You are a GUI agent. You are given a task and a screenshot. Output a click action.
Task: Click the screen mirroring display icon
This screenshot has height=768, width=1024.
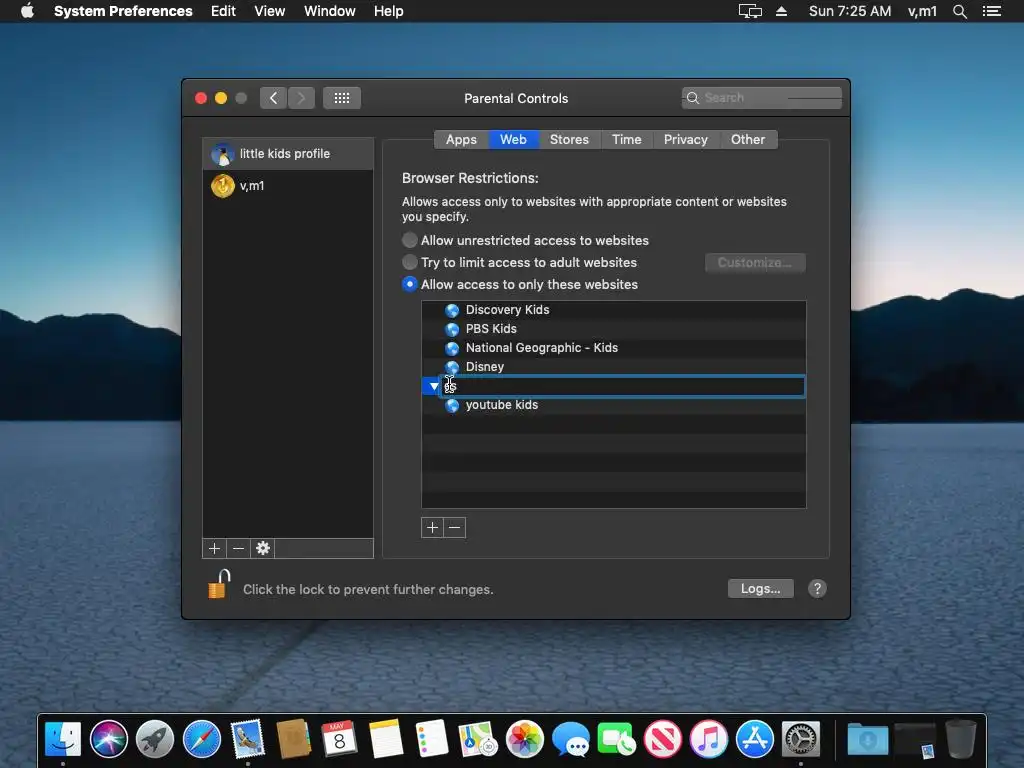pos(750,11)
